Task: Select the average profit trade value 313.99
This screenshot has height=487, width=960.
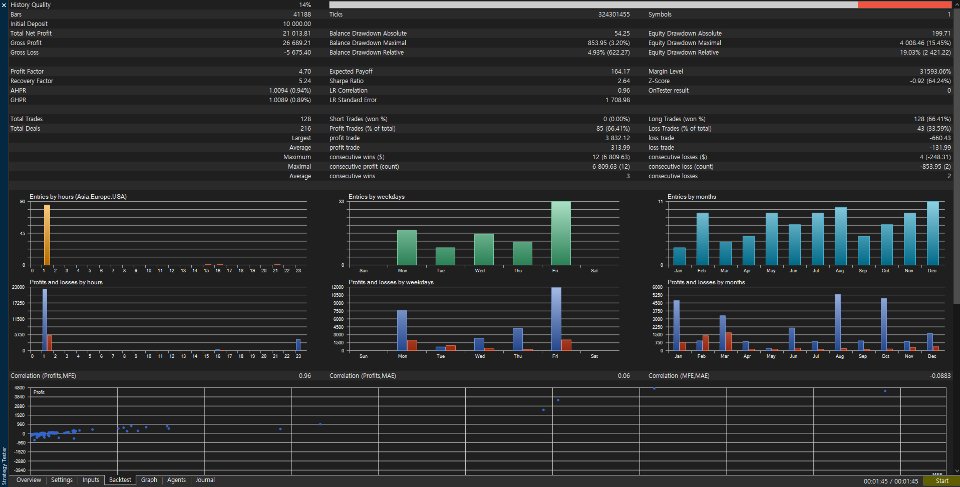Action: coord(620,148)
